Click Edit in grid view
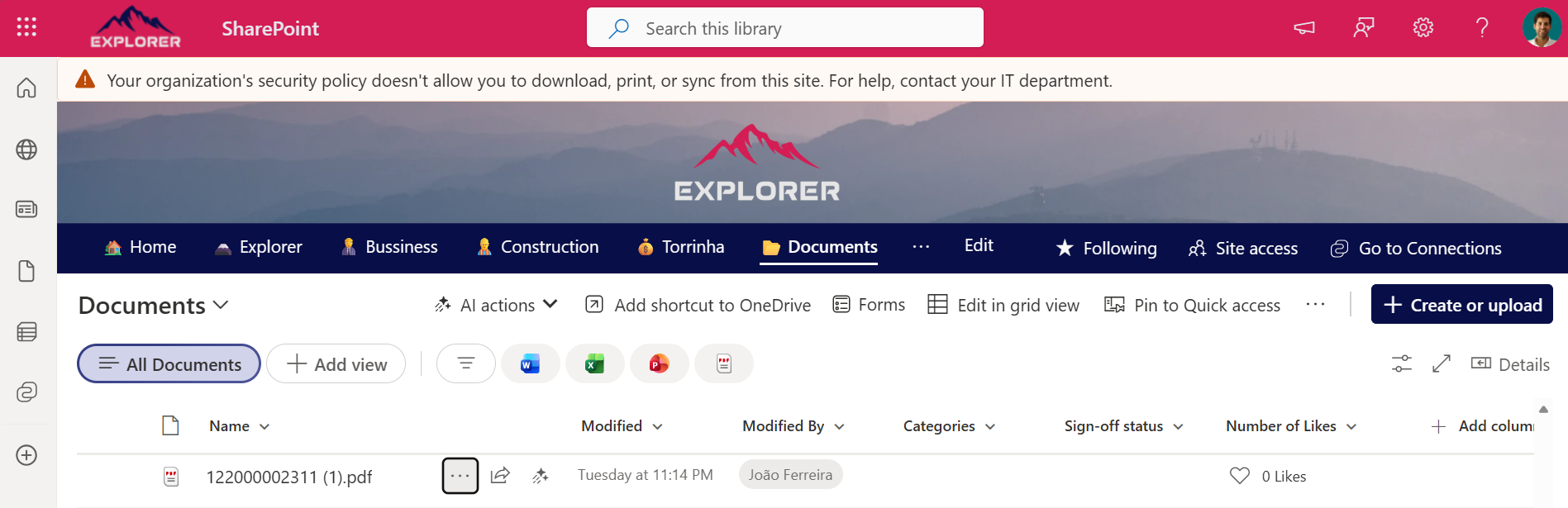 (1003, 305)
